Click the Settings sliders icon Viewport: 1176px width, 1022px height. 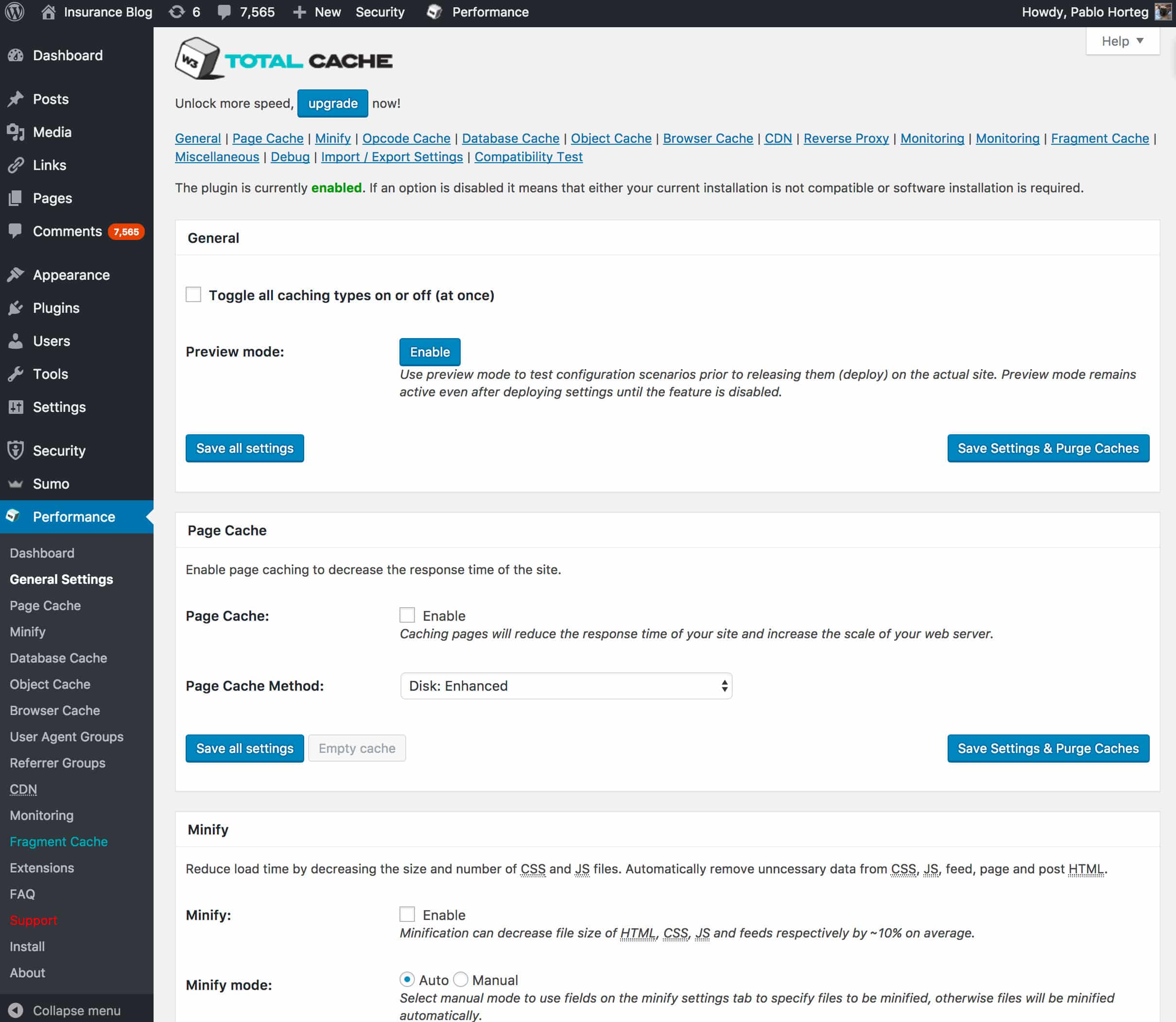point(16,407)
